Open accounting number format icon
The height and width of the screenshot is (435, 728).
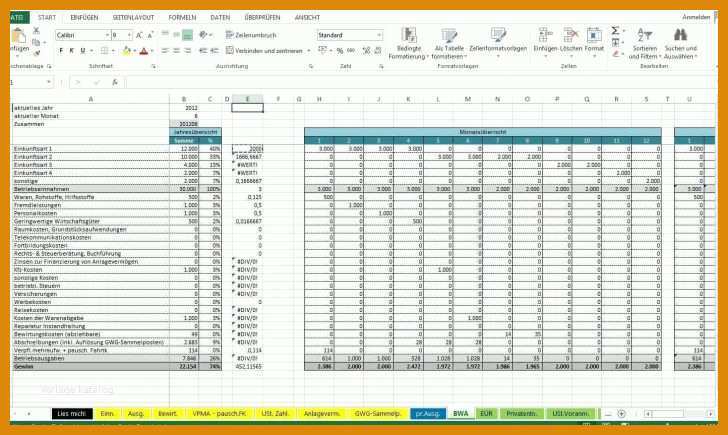(x=323, y=51)
